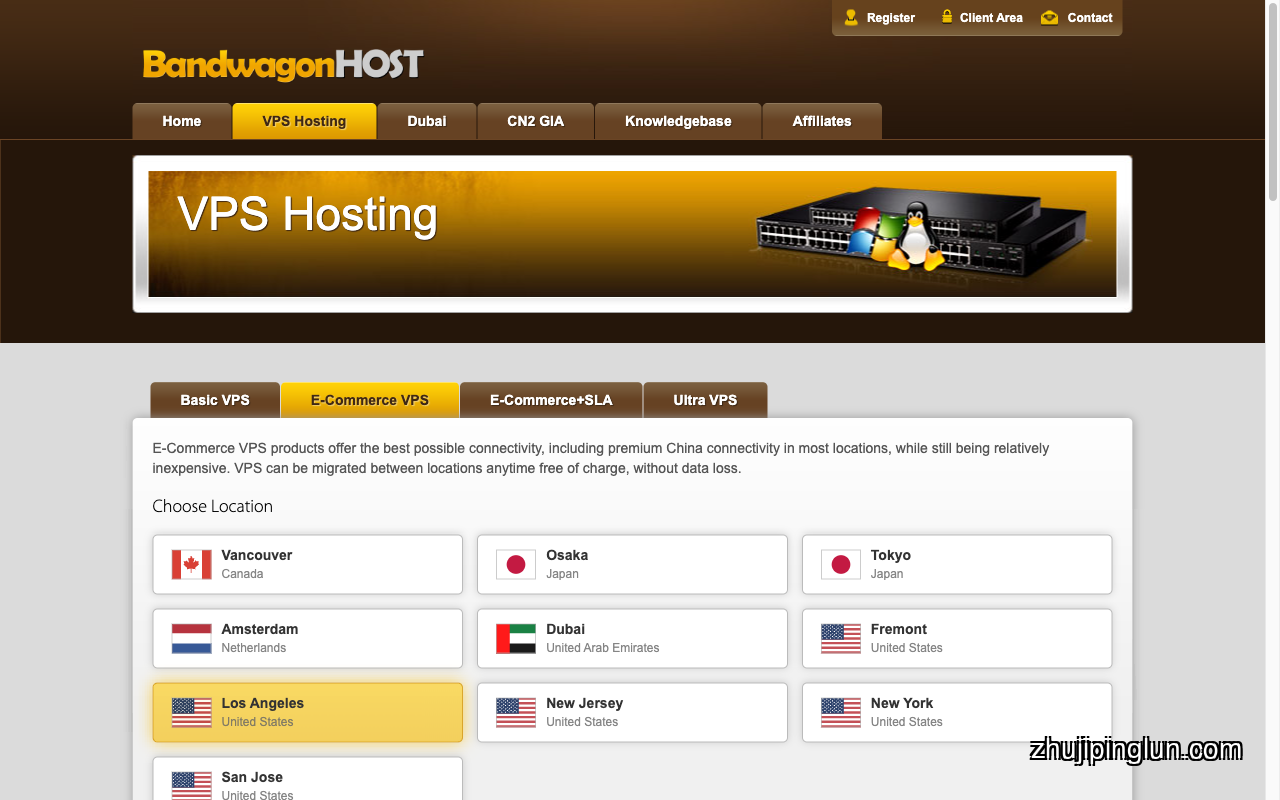Click the United Arab Emirates label

[603, 648]
